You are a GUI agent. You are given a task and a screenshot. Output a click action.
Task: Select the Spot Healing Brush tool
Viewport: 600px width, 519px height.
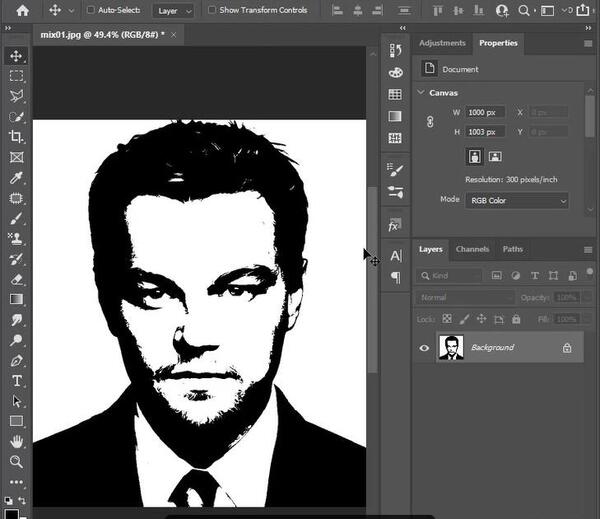click(16, 198)
